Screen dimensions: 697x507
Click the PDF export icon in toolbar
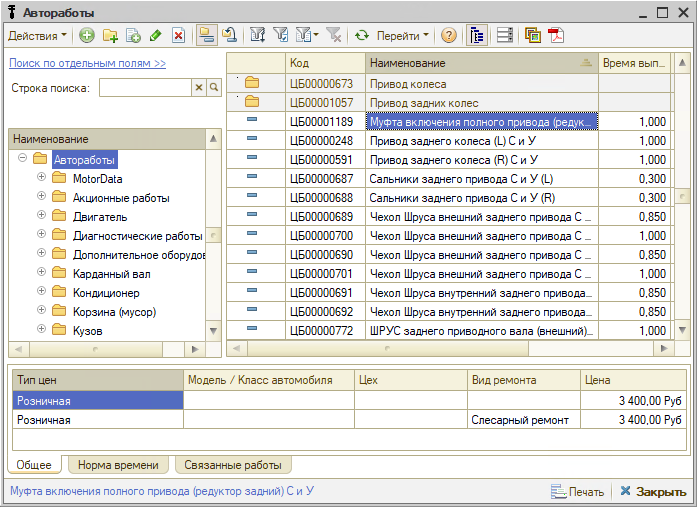(x=555, y=35)
